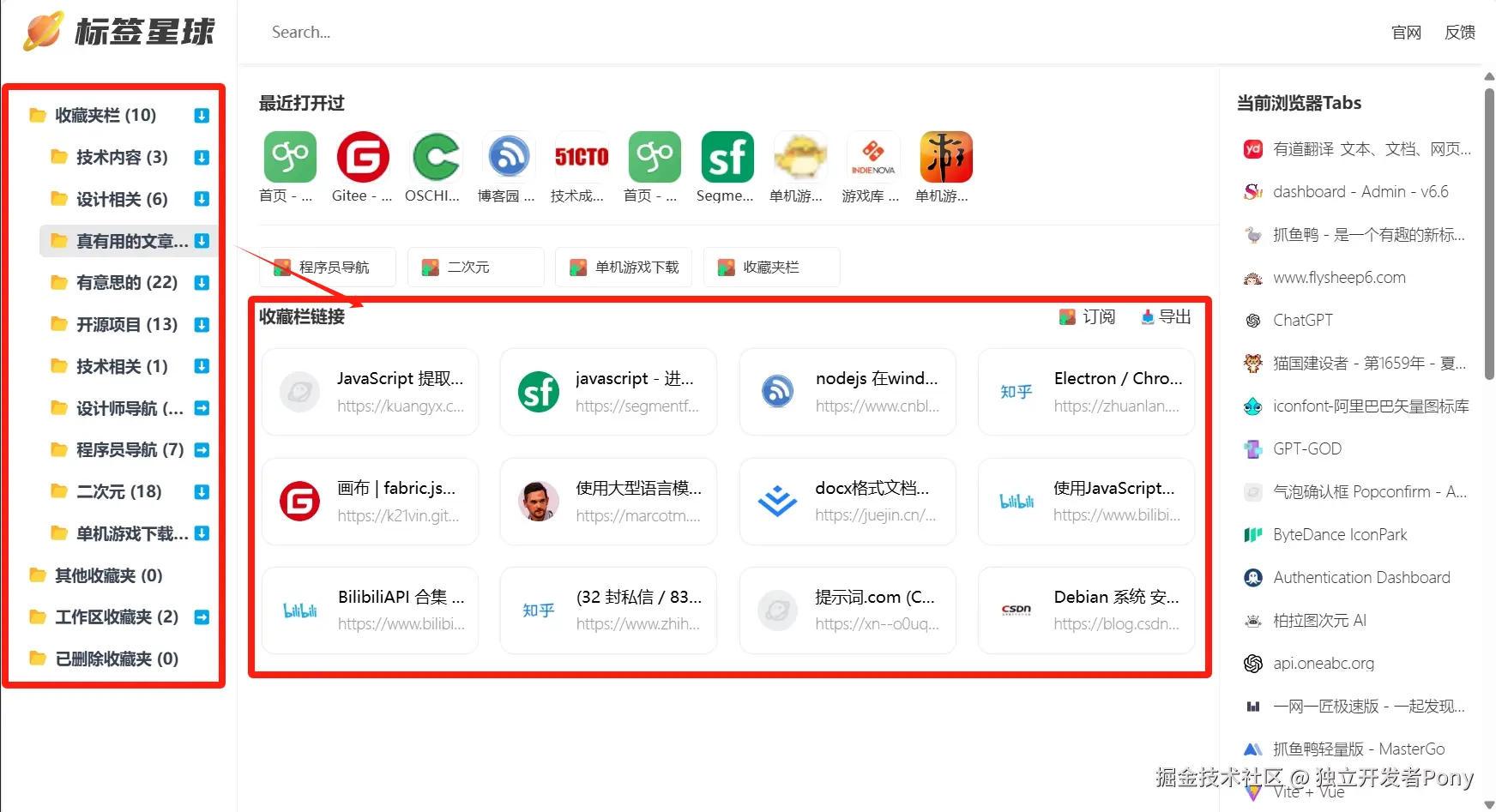The width and height of the screenshot is (1496, 812).
Task: Open the OSCHINA recent site icon
Action: 436,157
